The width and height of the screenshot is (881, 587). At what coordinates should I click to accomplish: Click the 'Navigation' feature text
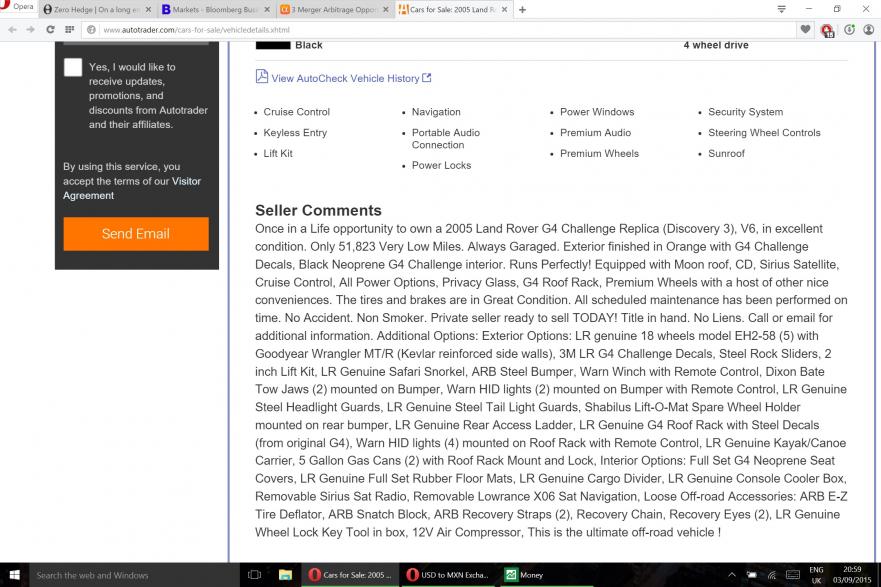[x=436, y=112]
